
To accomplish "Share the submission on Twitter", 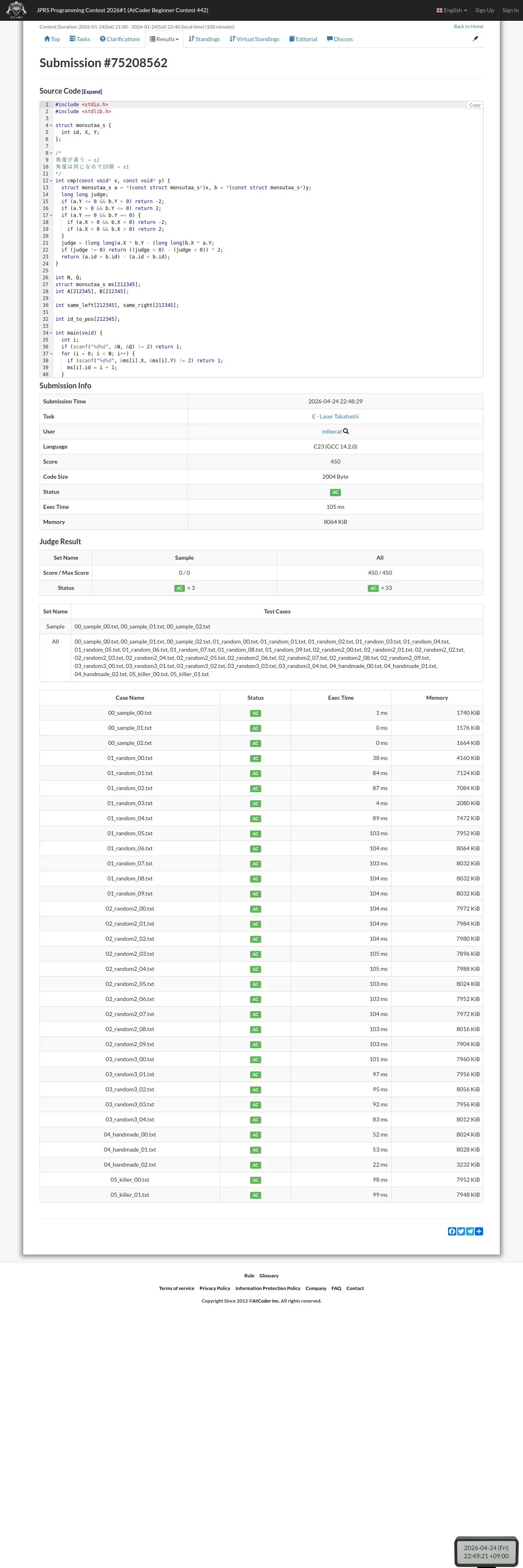I will [x=461, y=1231].
